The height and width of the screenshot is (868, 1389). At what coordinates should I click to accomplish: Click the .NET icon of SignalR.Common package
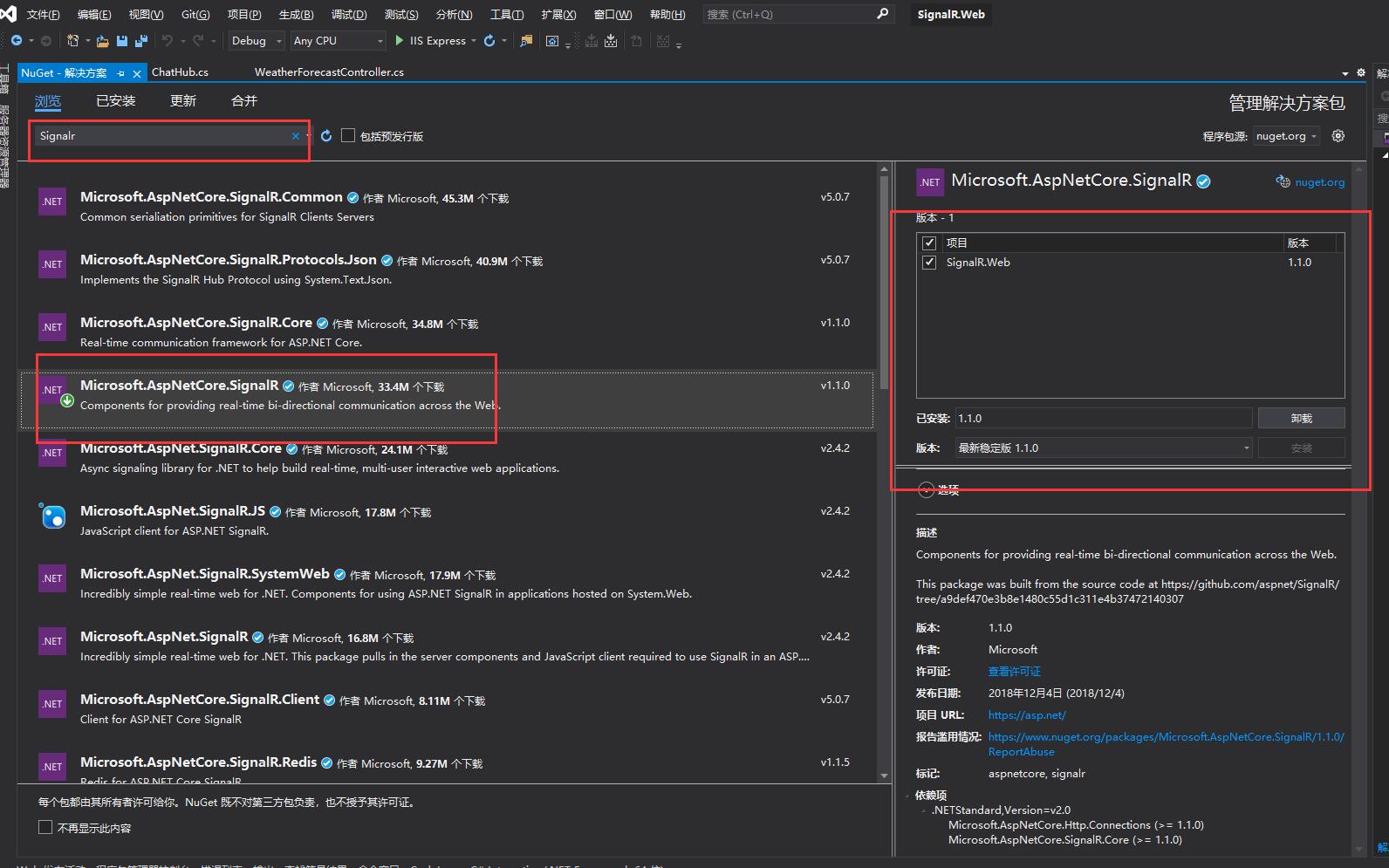(x=52, y=202)
